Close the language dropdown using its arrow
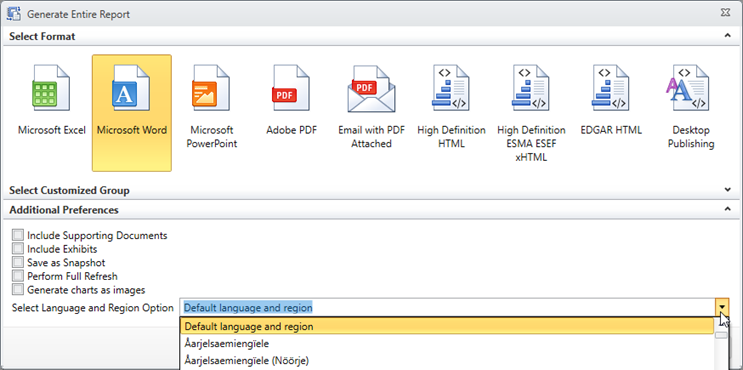Image resolution: width=743 pixels, height=370 pixels. click(x=722, y=307)
